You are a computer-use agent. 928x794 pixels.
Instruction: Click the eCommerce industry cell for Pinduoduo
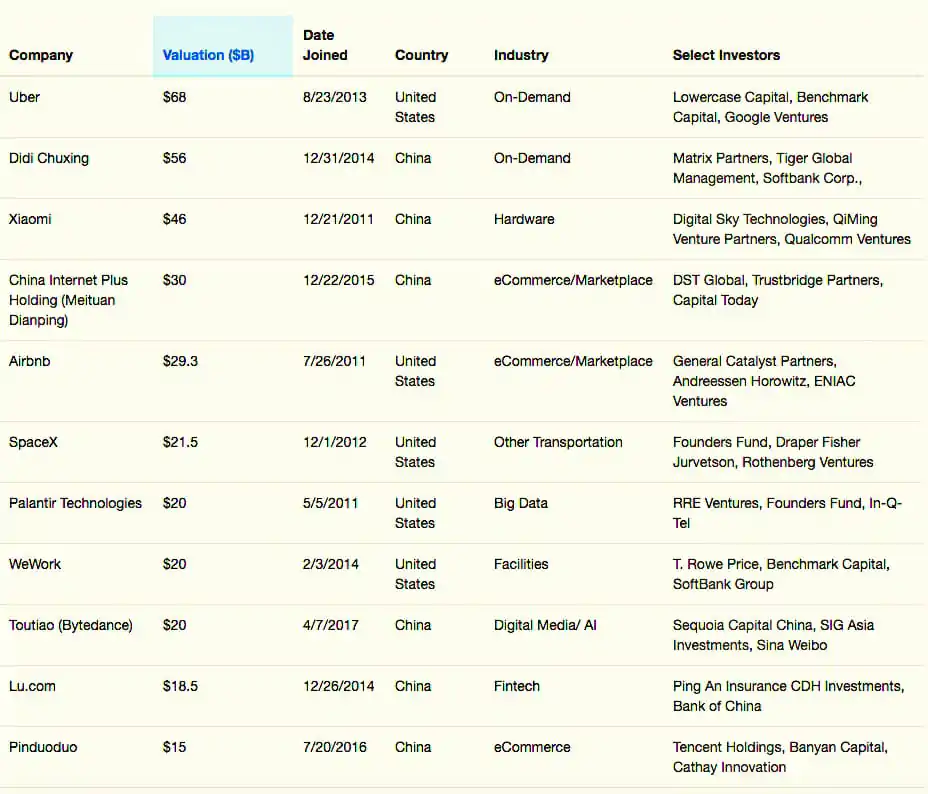click(x=532, y=747)
